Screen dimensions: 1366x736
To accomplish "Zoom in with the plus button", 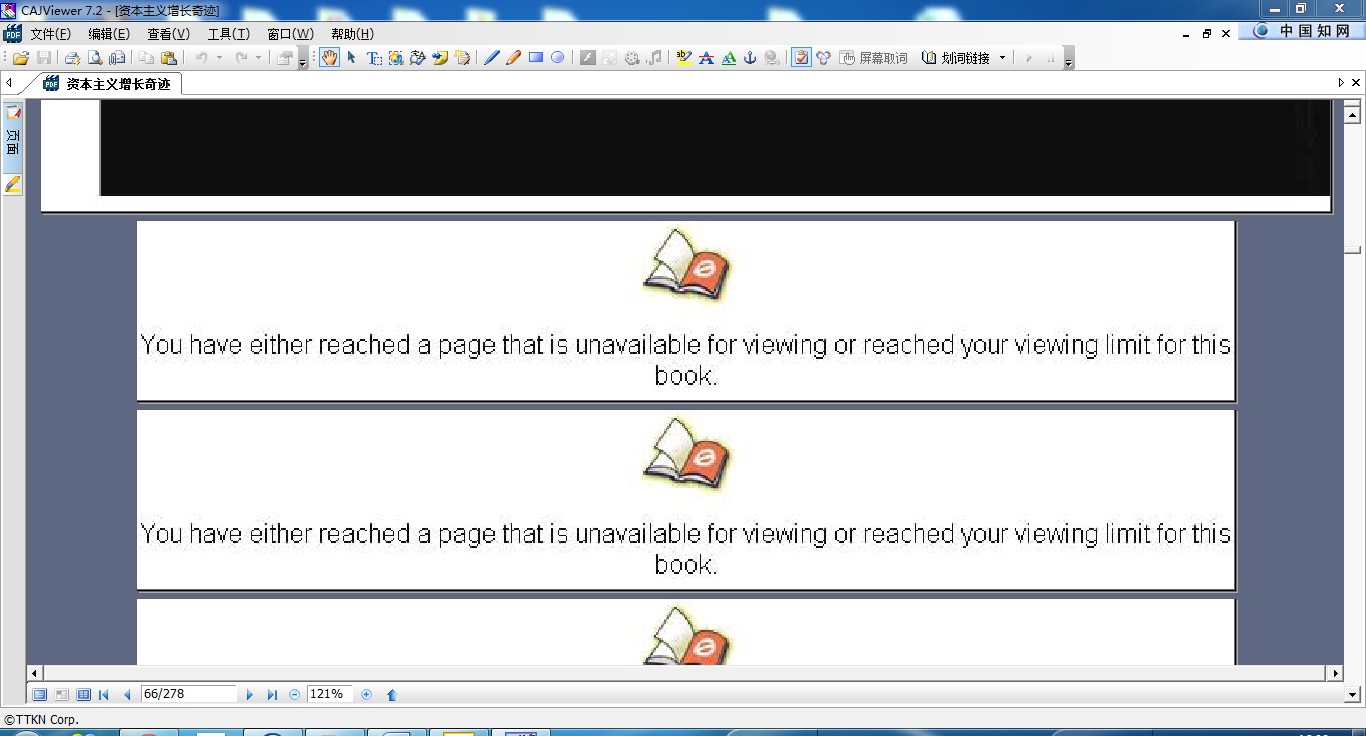I will 366,694.
